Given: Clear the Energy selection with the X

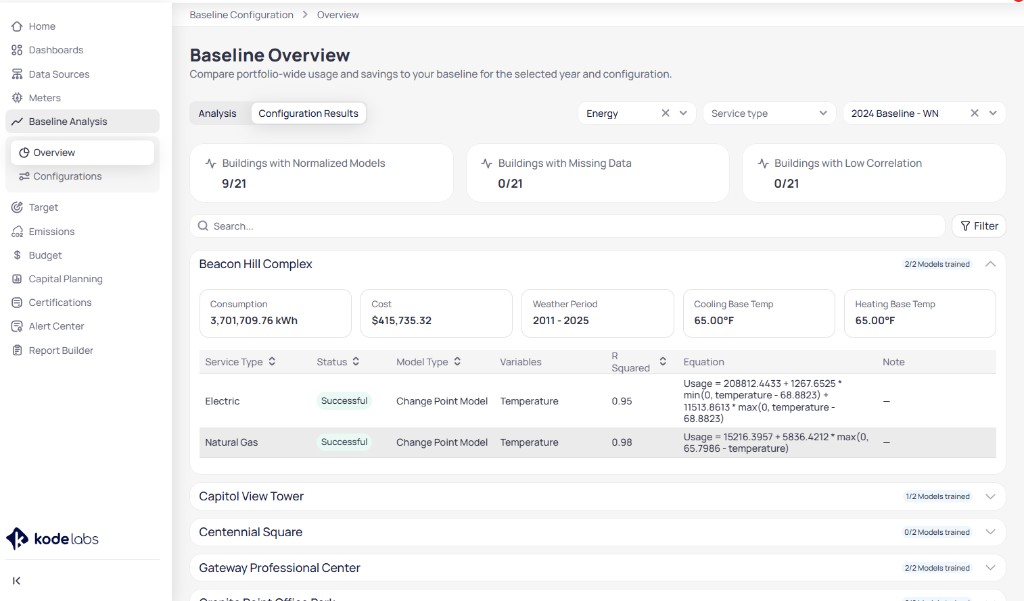Looking at the screenshot, I should pyautogui.click(x=665, y=113).
